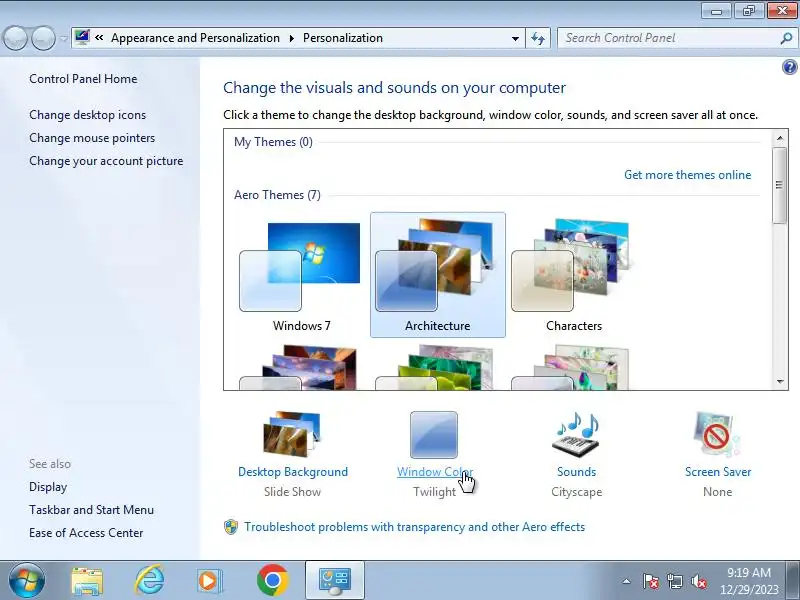Select the Landscapes theme thumbnail in the second row
Viewport: 800px width, 600px height.
pyautogui.click(x=298, y=367)
